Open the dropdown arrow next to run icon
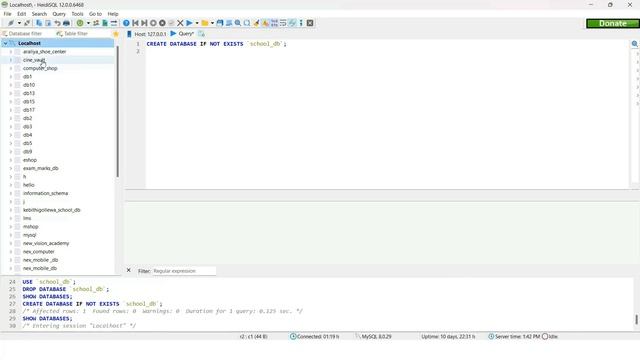The image size is (640, 360). pyautogui.click(x=197, y=23)
